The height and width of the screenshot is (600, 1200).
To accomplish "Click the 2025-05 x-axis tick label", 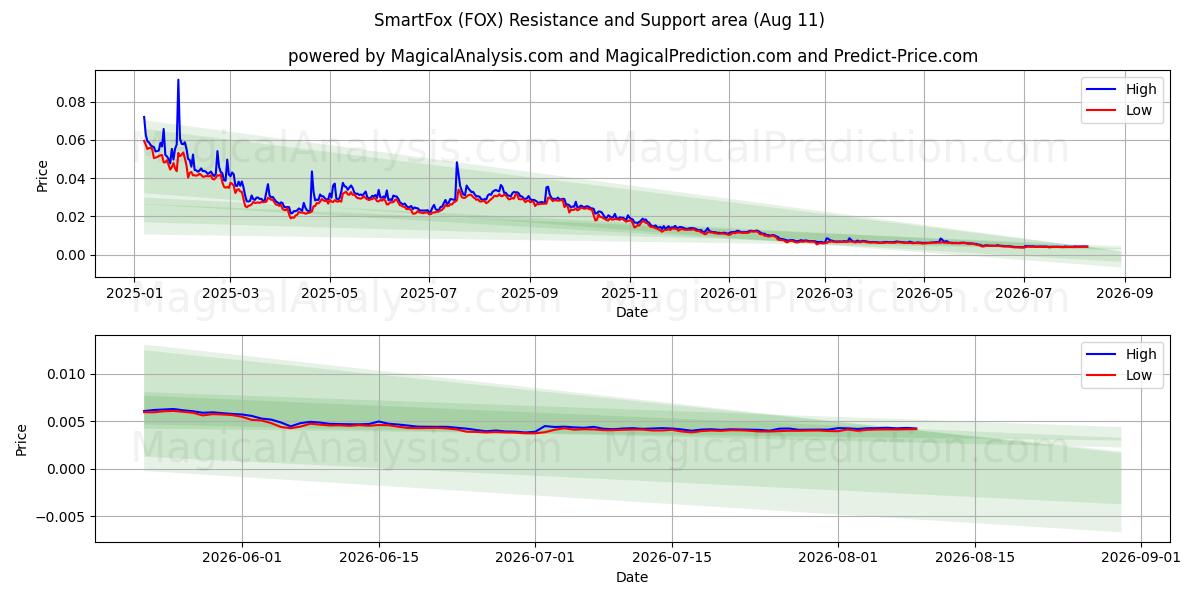I will tap(329, 294).
